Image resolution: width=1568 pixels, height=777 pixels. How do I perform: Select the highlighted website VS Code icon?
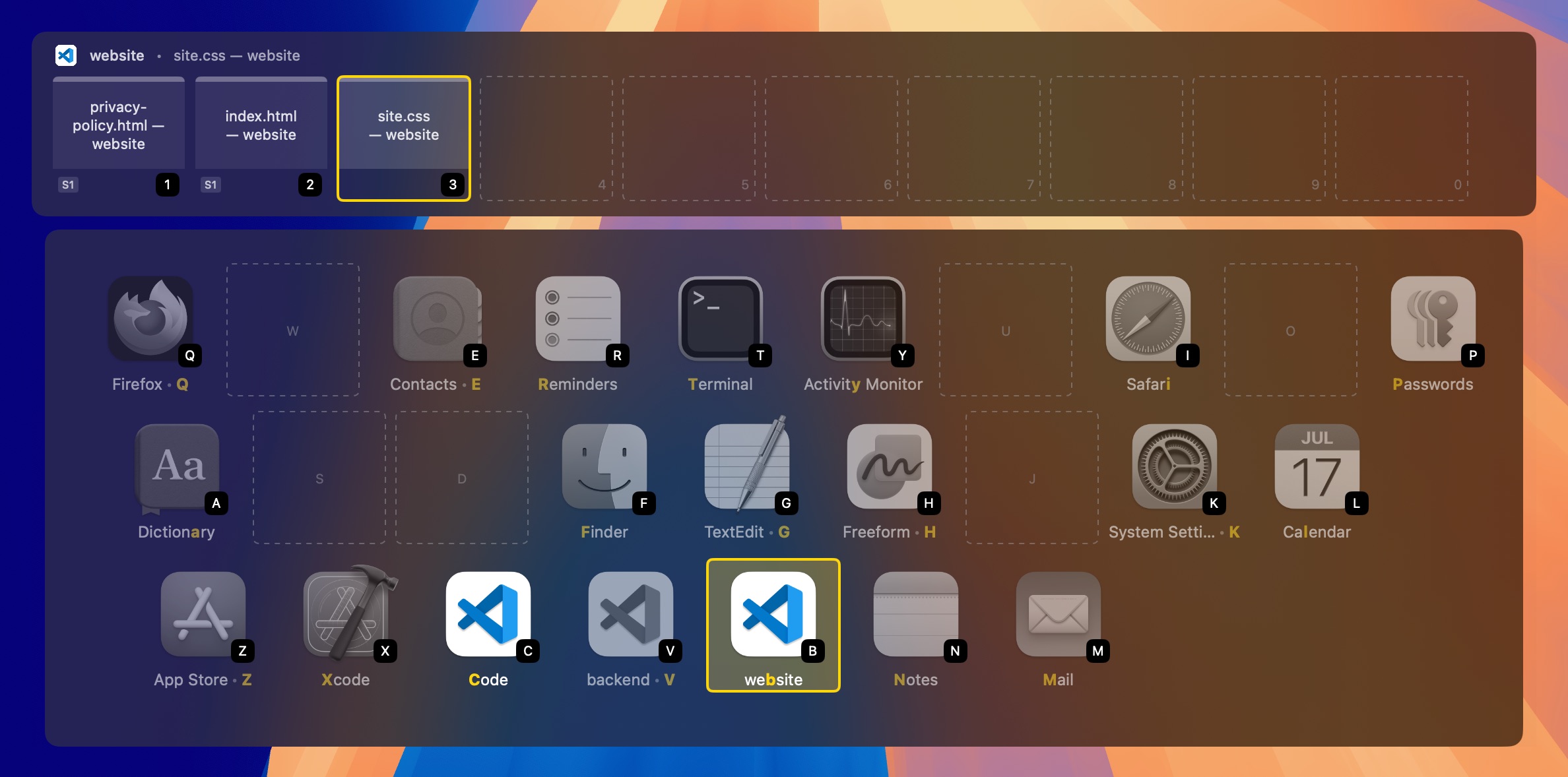point(773,614)
